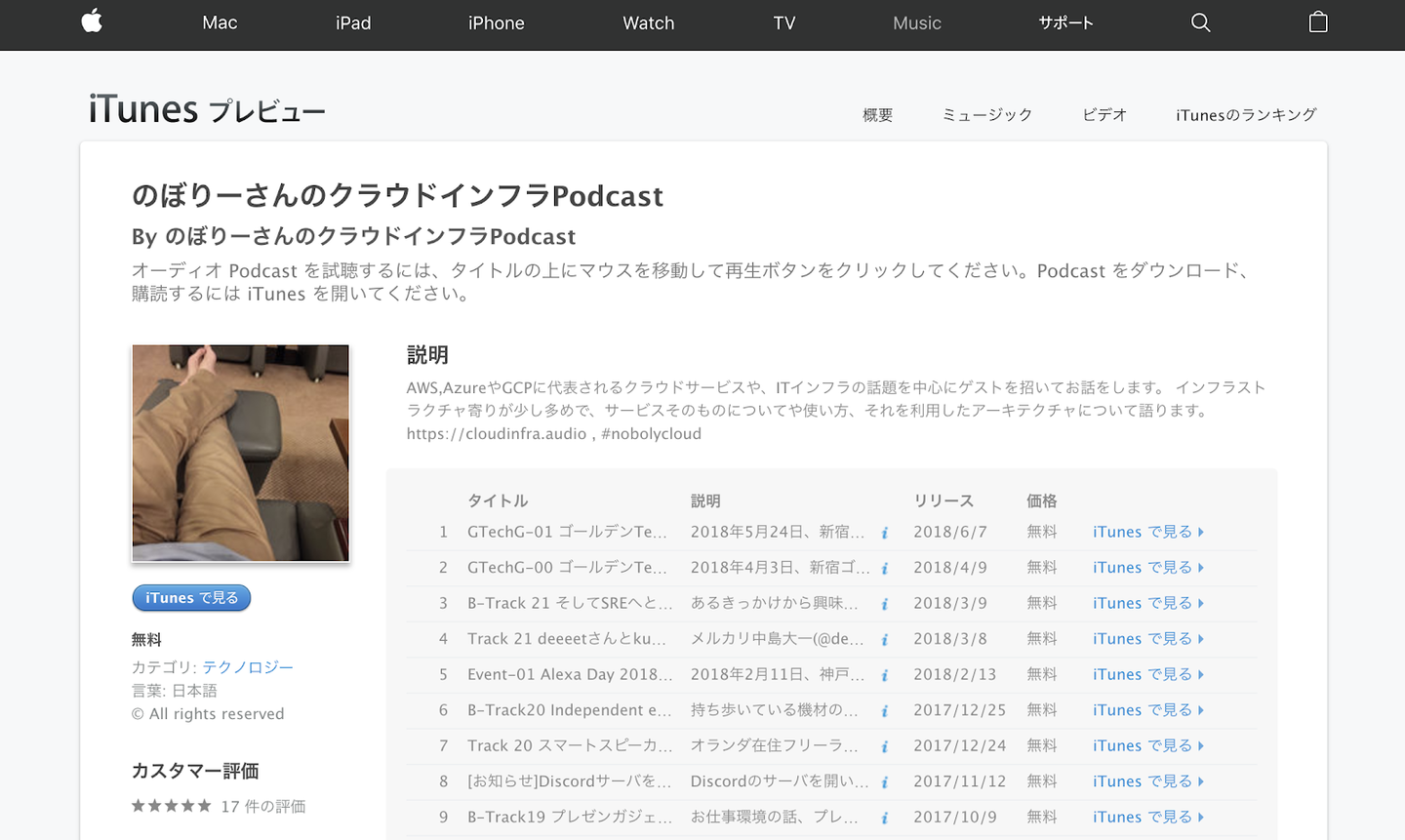Show info icon for Track 21 deeeet episode

(885, 639)
